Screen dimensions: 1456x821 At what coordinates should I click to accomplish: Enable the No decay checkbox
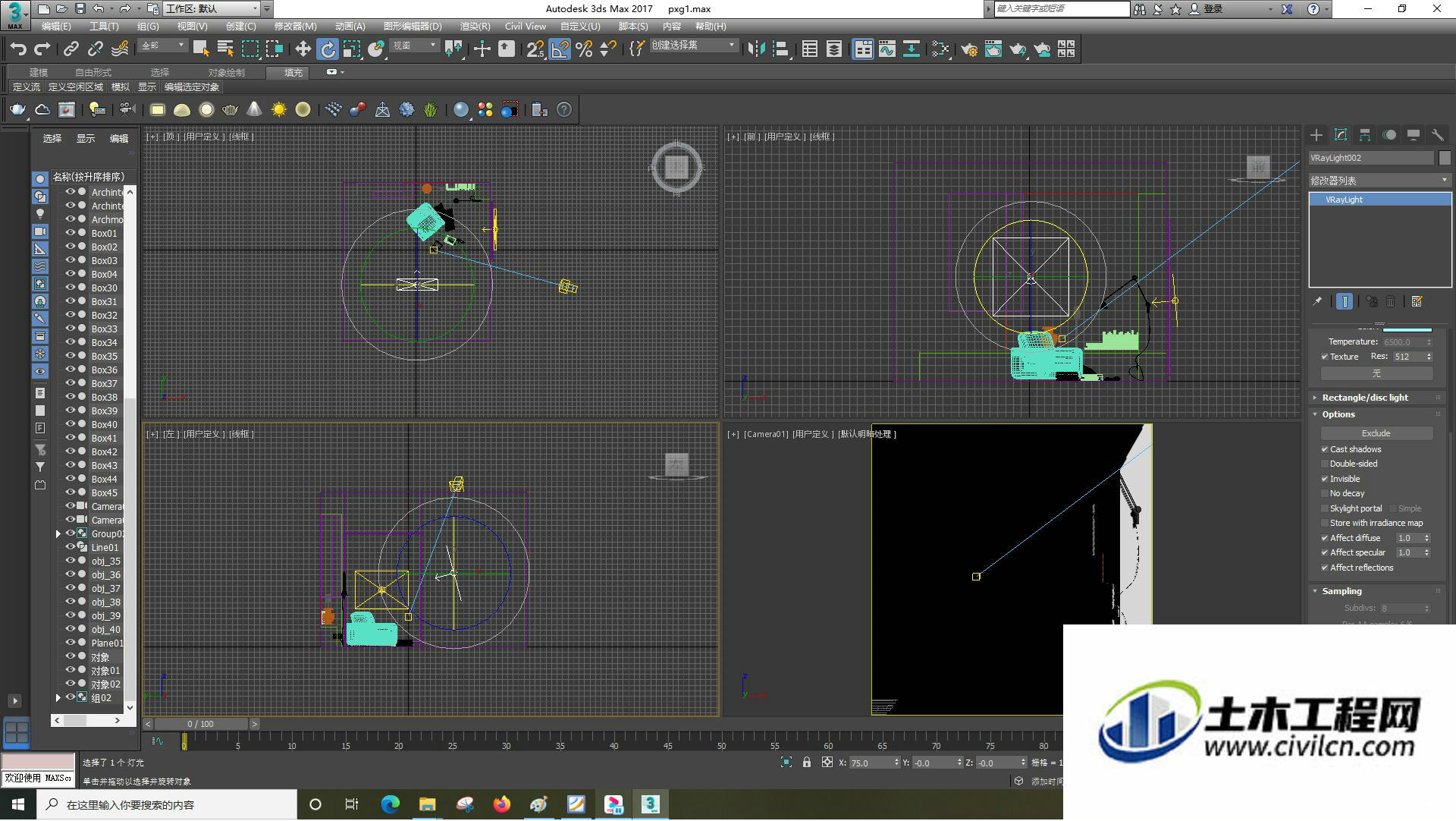point(1325,494)
